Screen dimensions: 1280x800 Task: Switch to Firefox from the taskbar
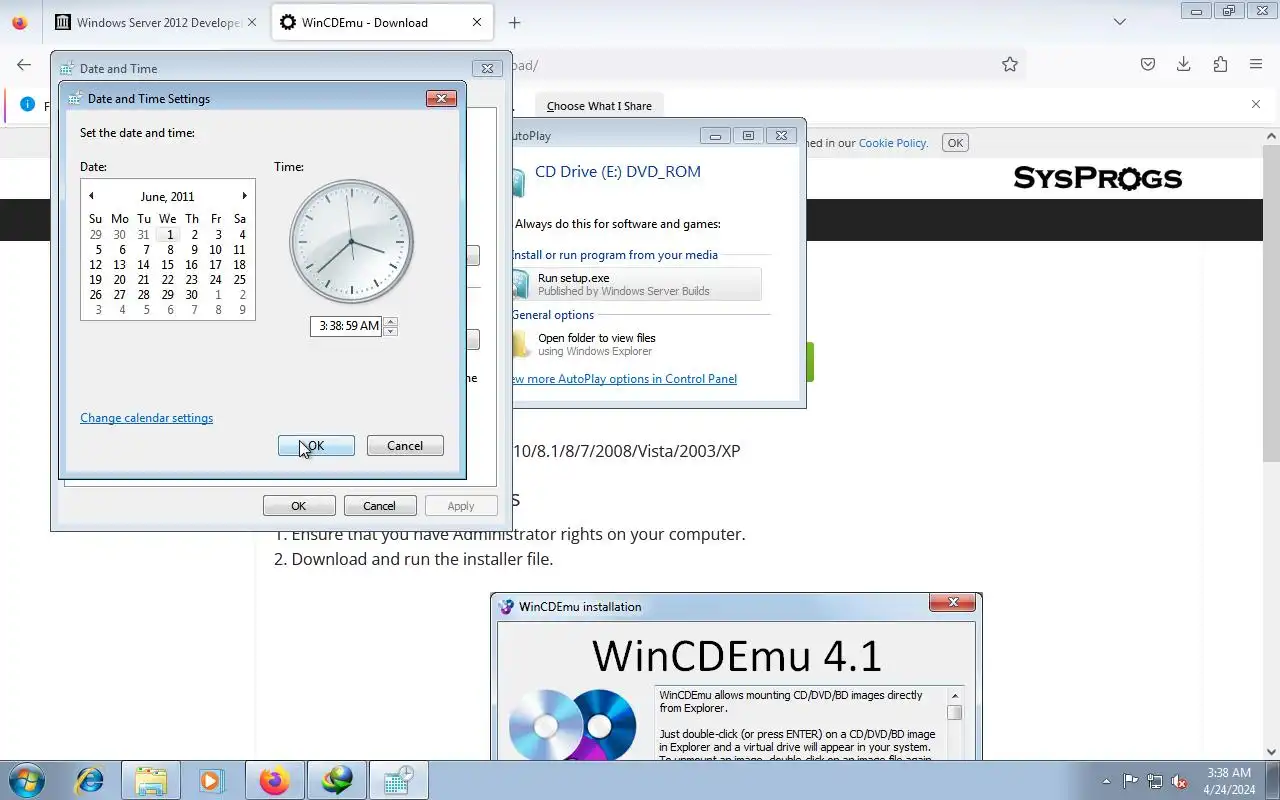pos(274,780)
